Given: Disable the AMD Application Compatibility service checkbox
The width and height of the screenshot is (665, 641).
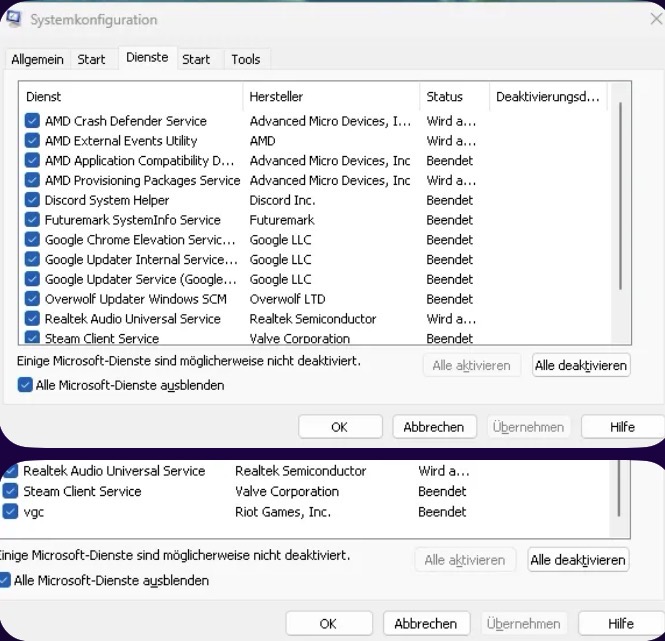Looking at the screenshot, I should point(32,160).
